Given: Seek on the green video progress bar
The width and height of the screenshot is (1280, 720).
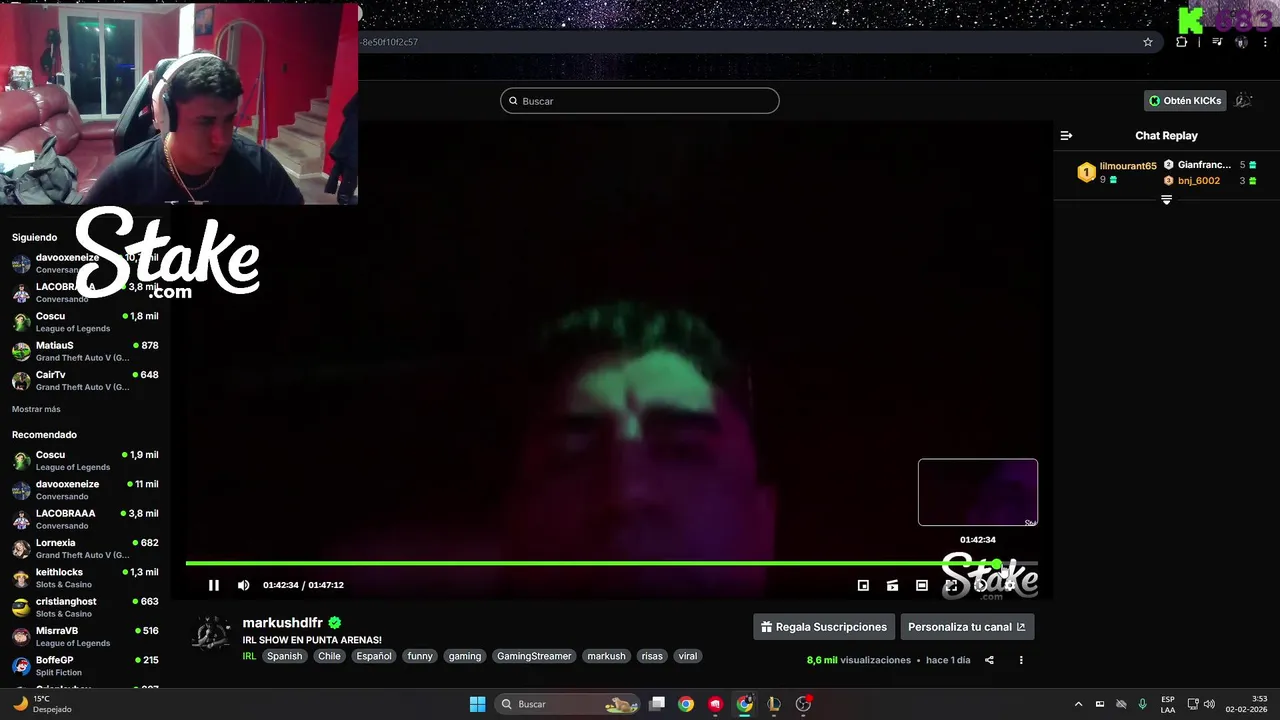Looking at the screenshot, I should (611, 563).
